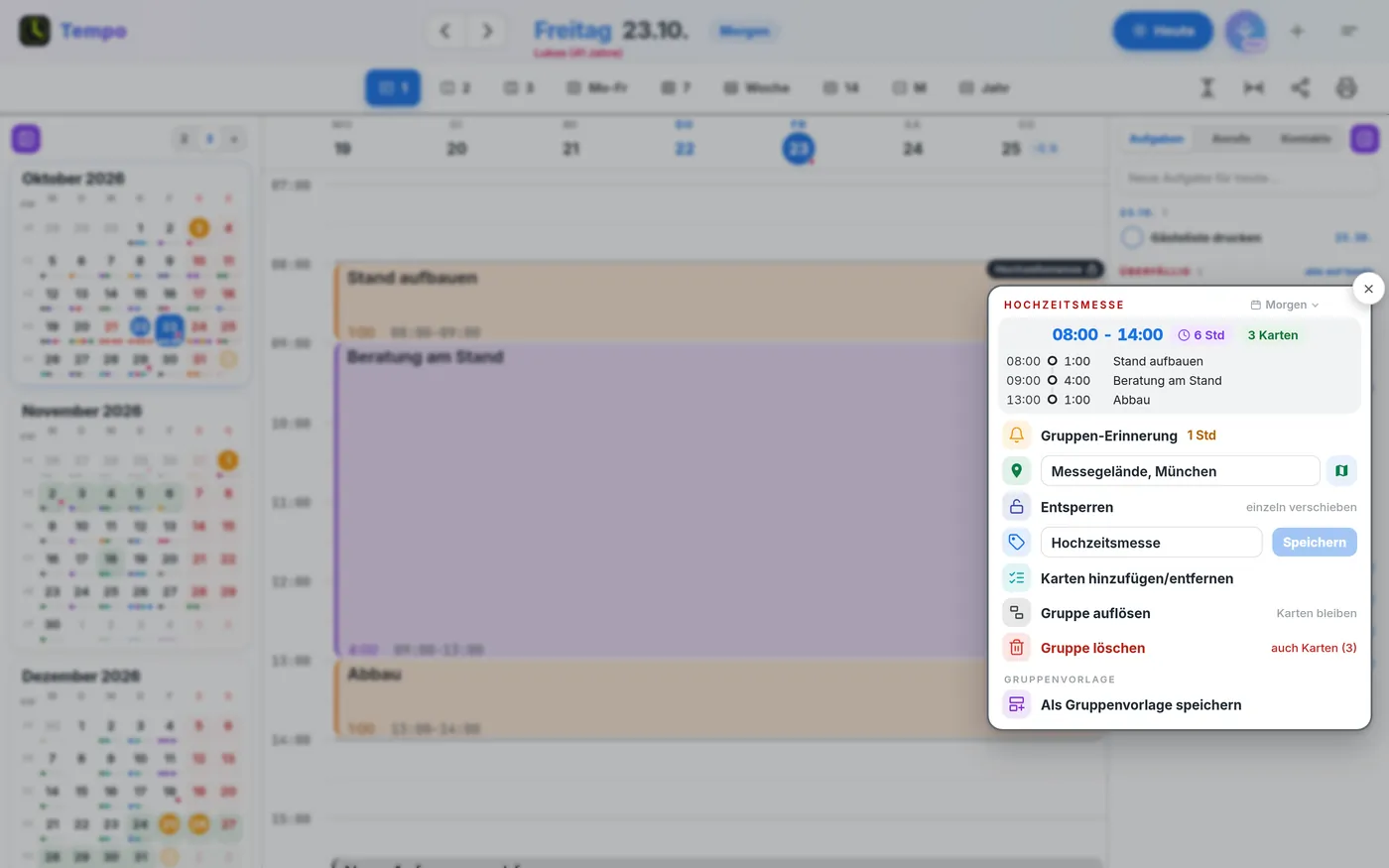Select the einzeln verschieben option
Viewport: 1389px width, 868px height.
[x=1301, y=507]
